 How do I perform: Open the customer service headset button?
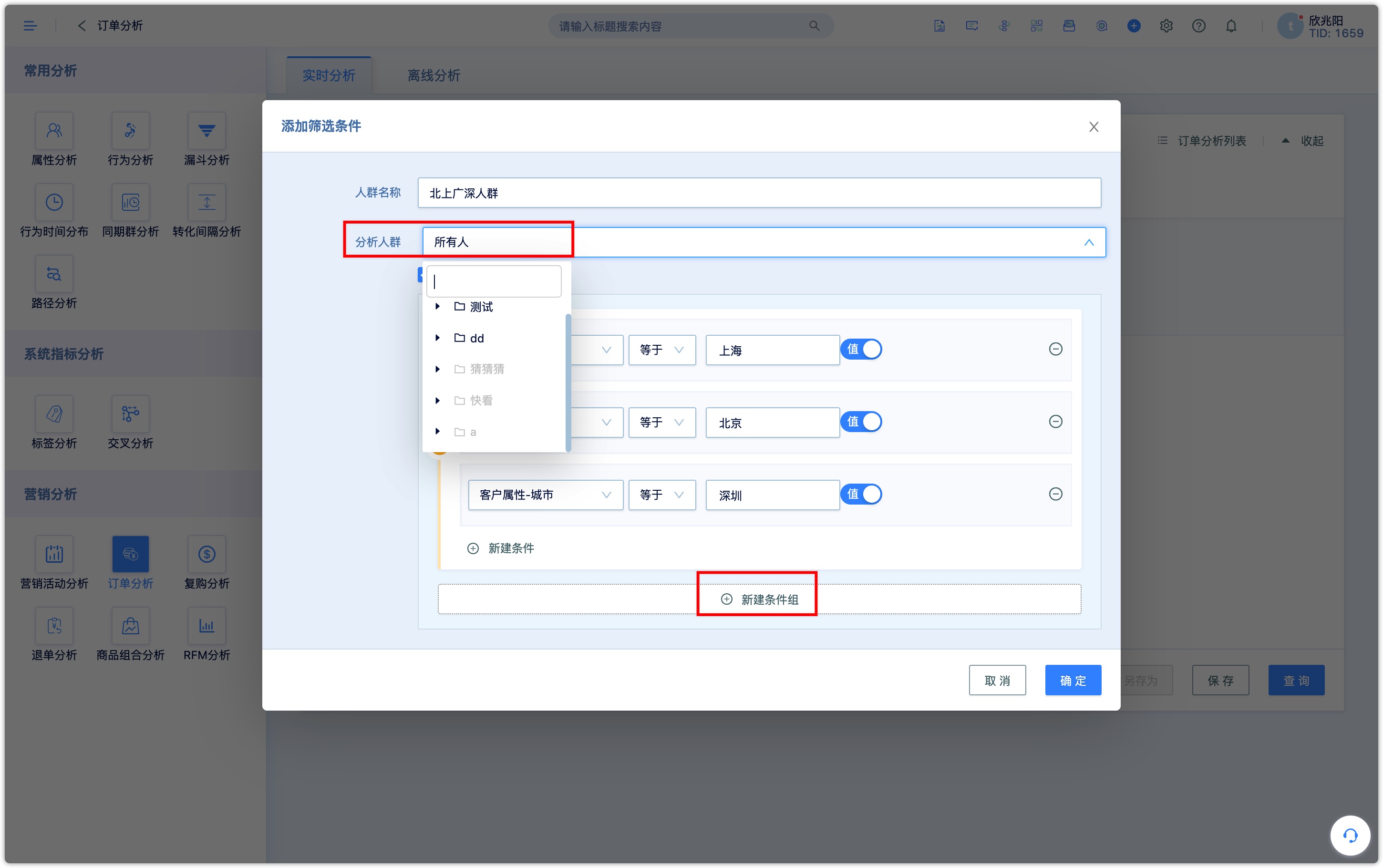[1350, 835]
